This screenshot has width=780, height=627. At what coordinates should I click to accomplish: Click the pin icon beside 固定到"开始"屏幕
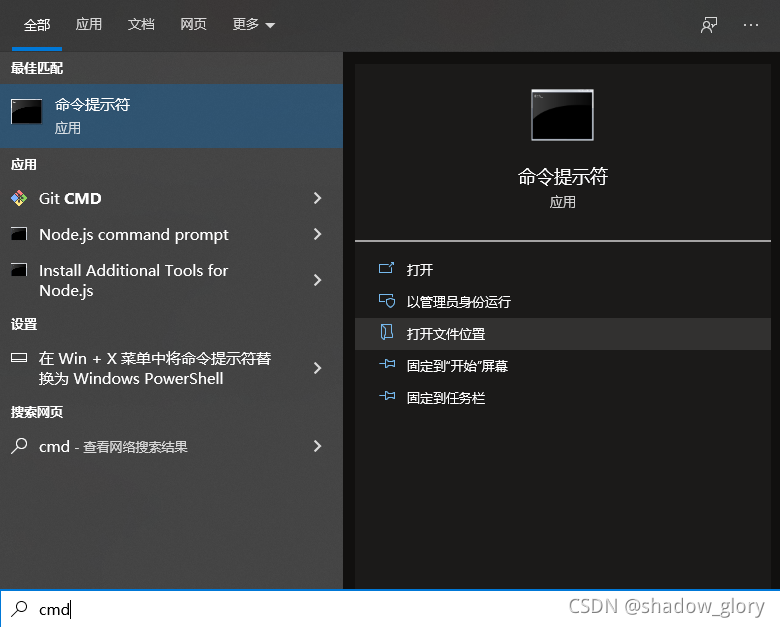[x=387, y=364]
